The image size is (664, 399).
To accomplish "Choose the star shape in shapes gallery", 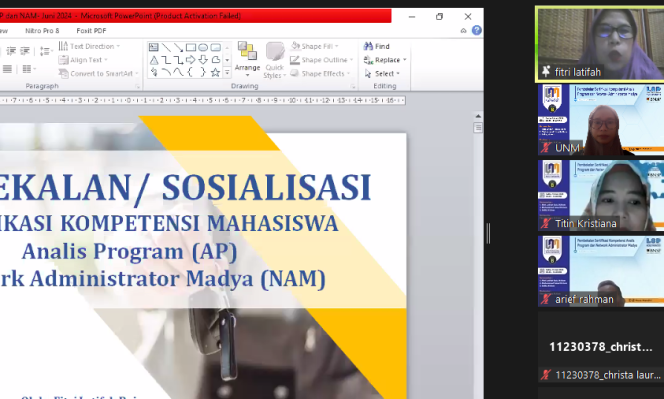I will pos(216,72).
